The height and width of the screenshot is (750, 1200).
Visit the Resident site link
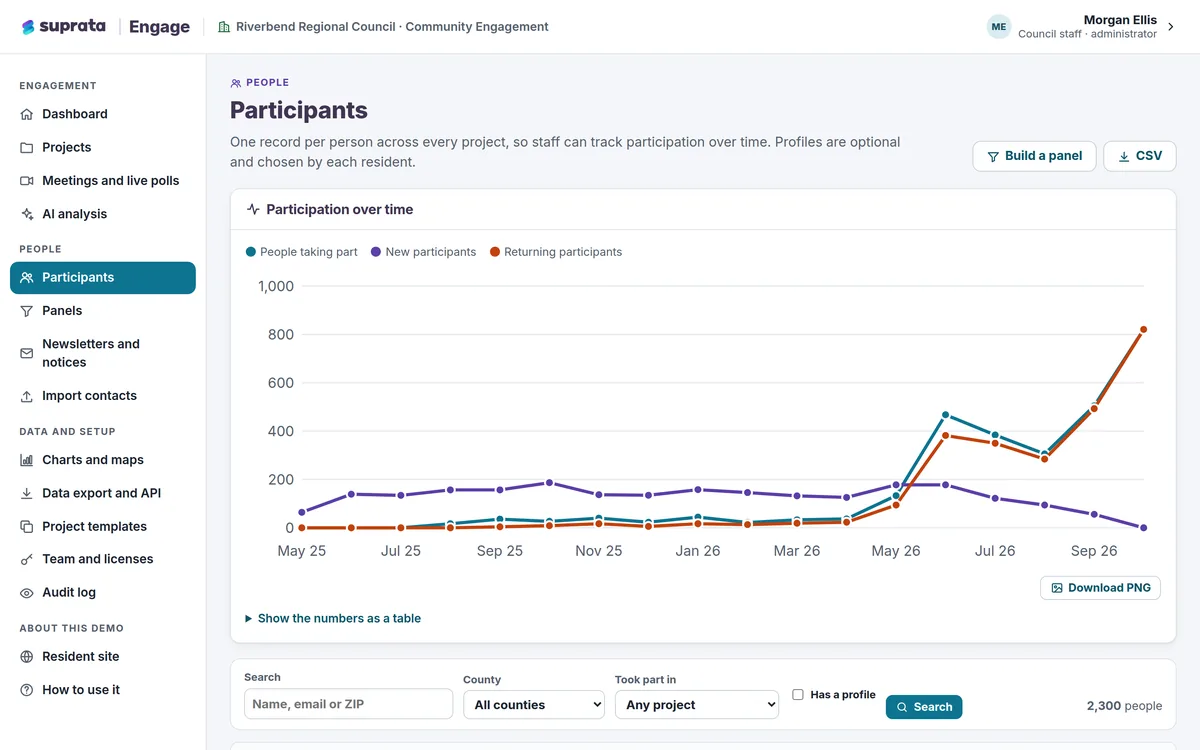pos(103,657)
